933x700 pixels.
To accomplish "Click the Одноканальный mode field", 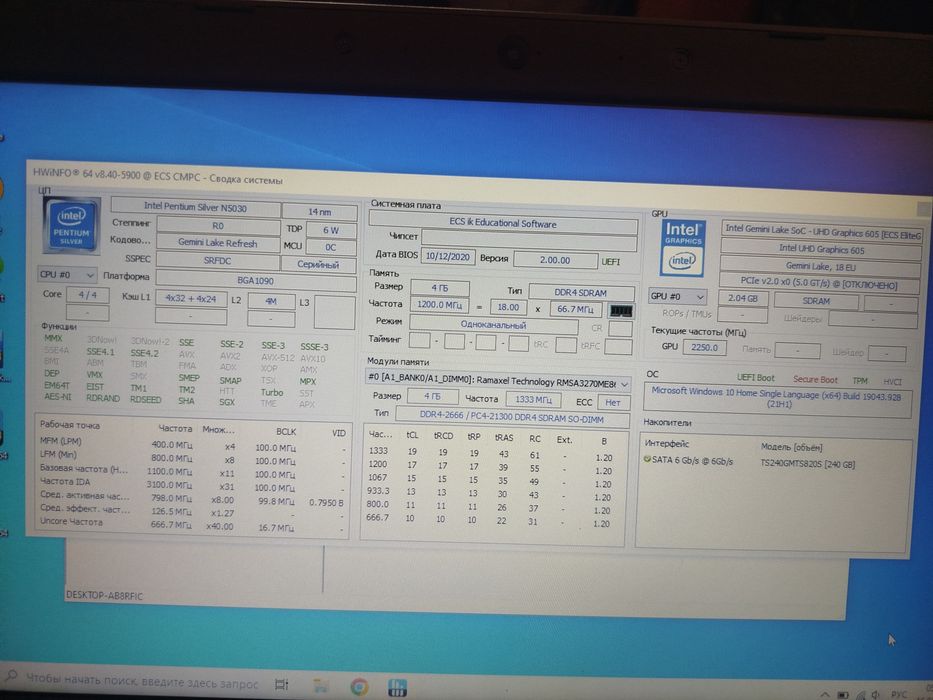I will pyautogui.click(x=493, y=324).
